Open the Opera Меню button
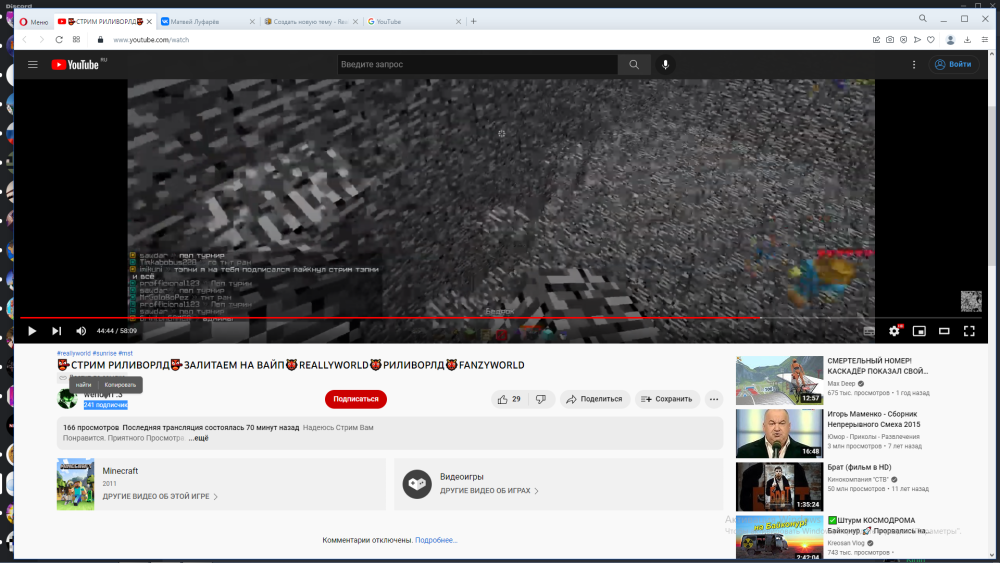 pyautogui.click(x=34, y=22)
